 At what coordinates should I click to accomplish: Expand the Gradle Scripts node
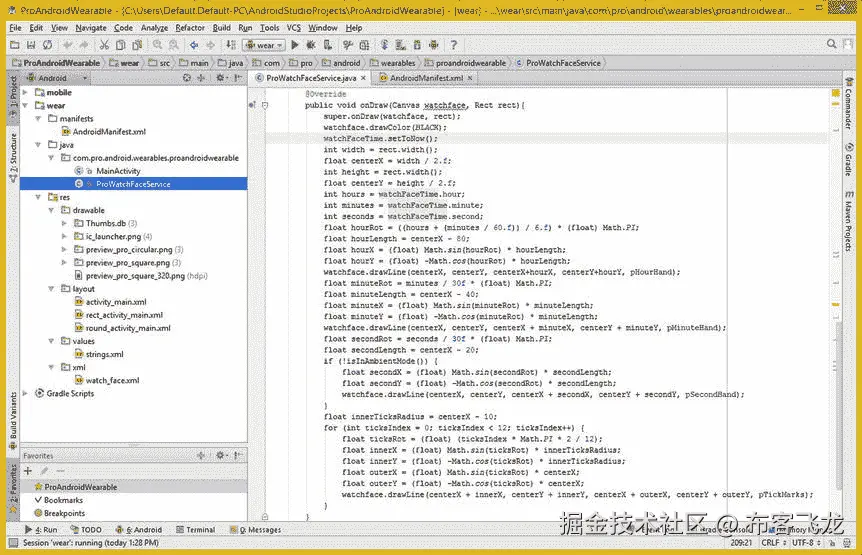pyautogui.click(x=25, y=393)
